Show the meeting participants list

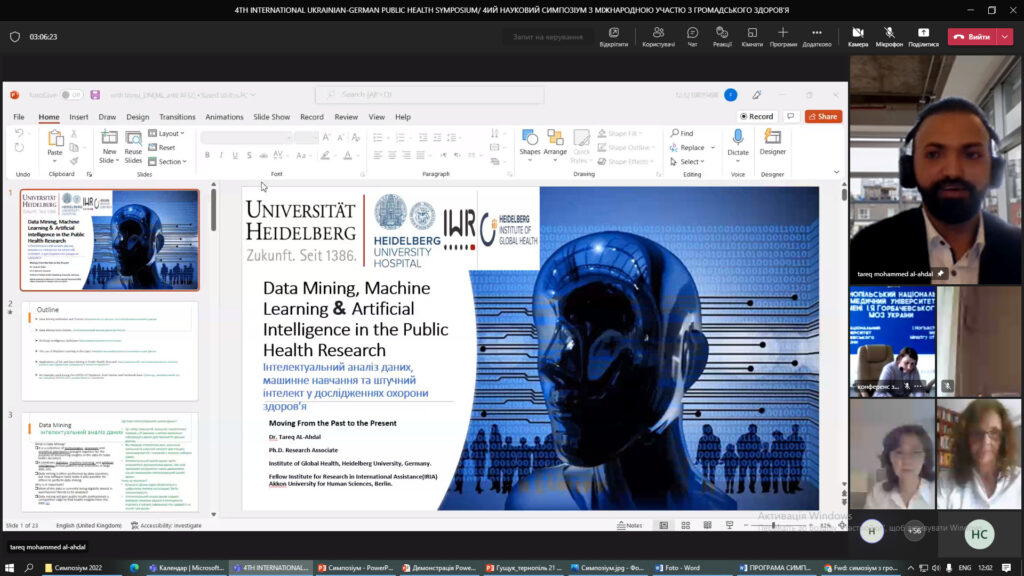[x=658, y=36]
